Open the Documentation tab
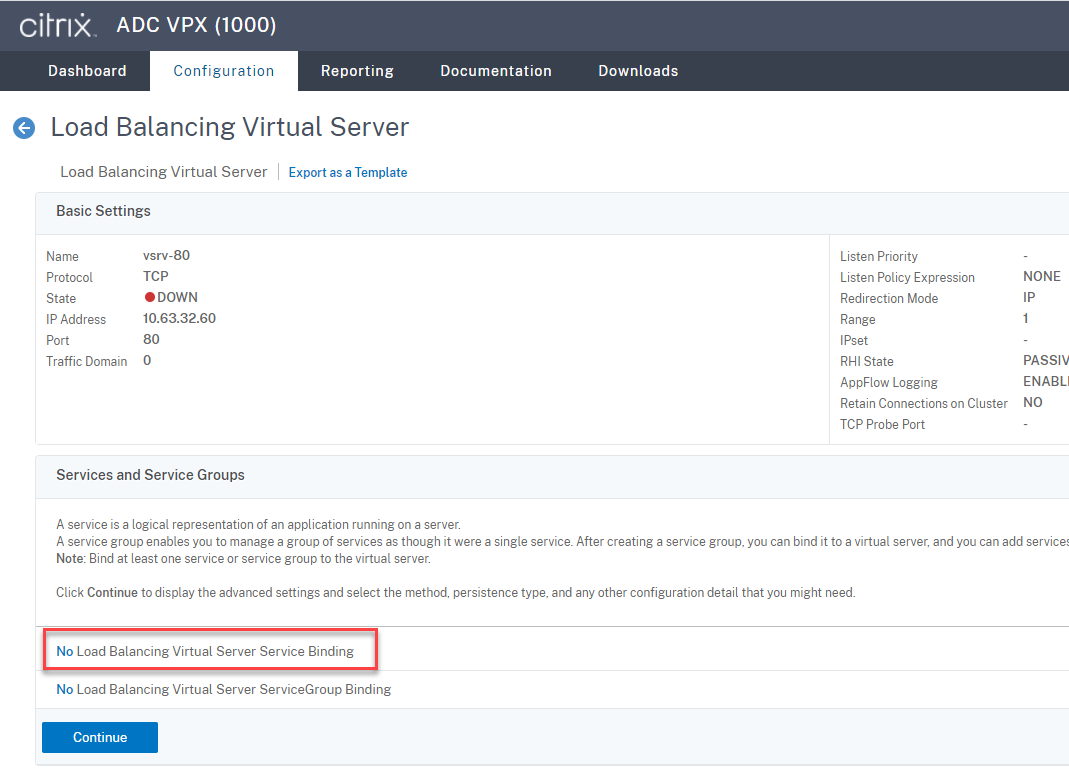 point(496,70)
